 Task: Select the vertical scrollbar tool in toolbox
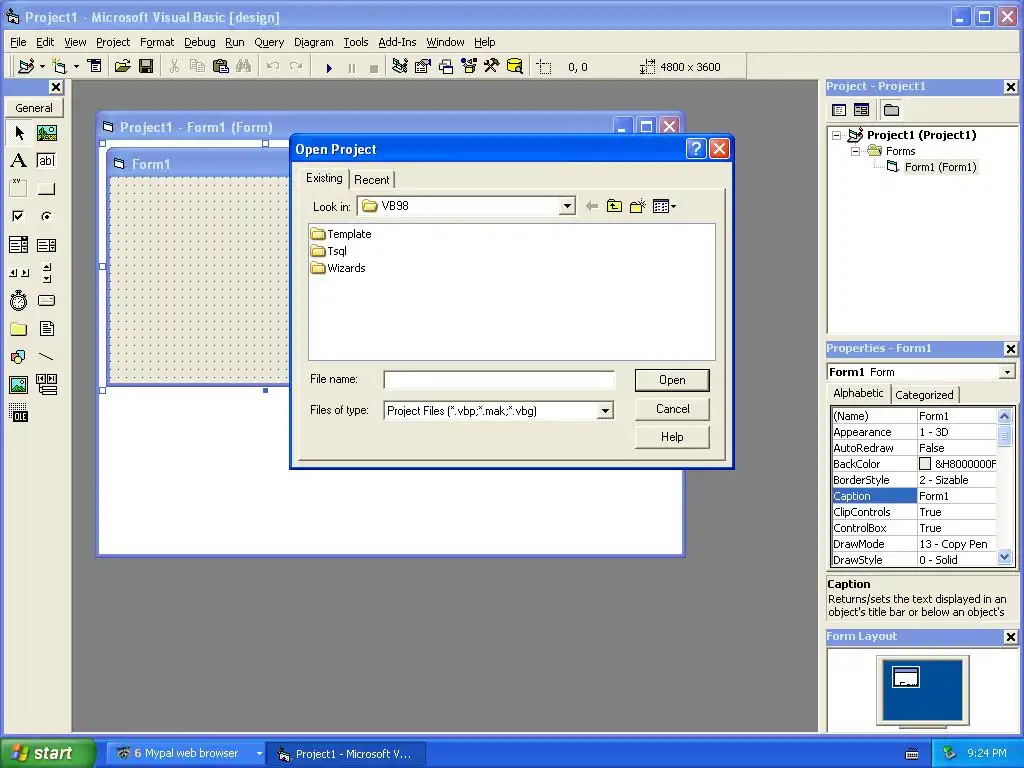click(x=46, y=273)
